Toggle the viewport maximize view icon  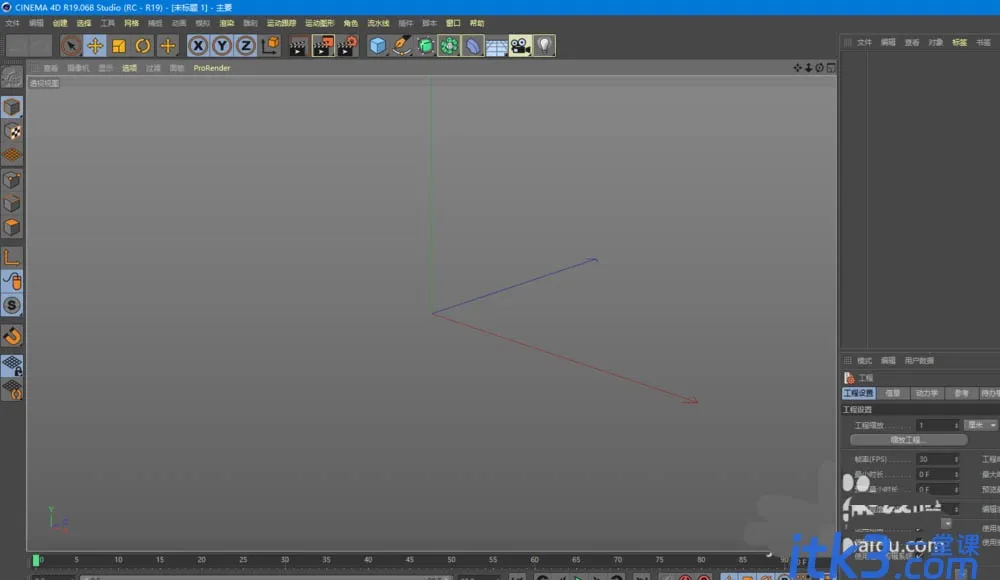831,68
